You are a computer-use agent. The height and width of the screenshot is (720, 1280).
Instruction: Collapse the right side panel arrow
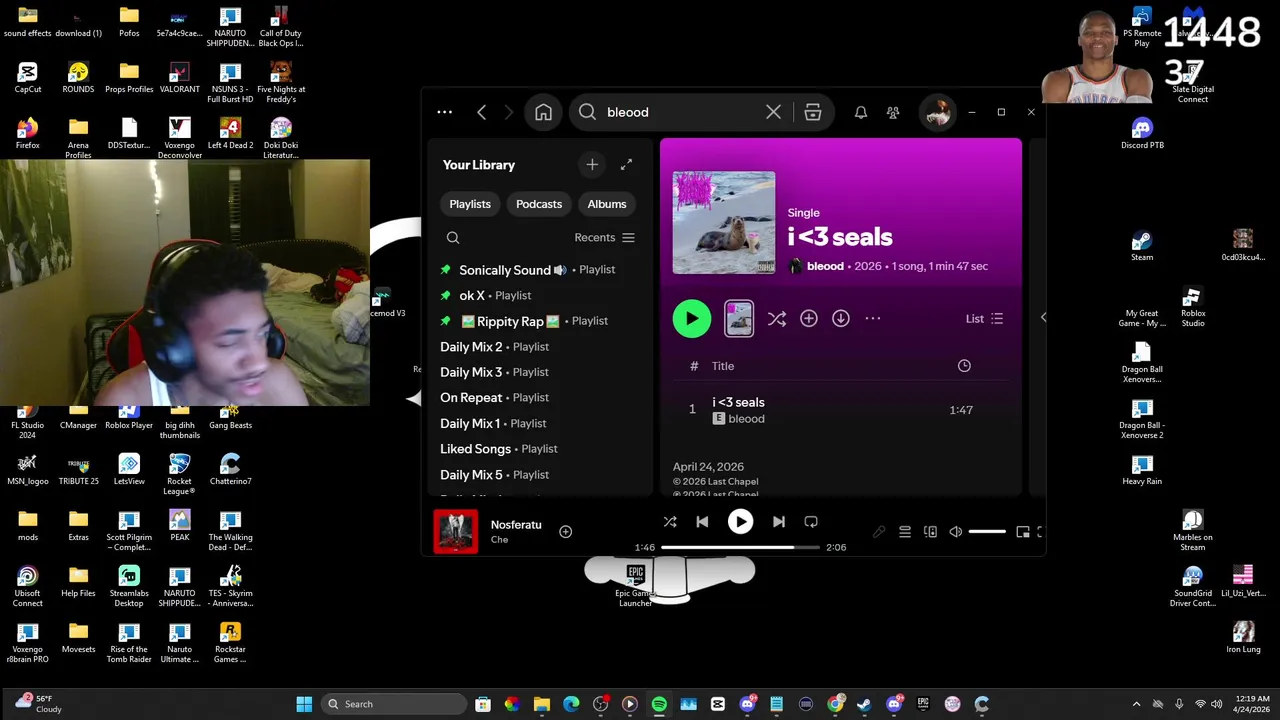1043,317
